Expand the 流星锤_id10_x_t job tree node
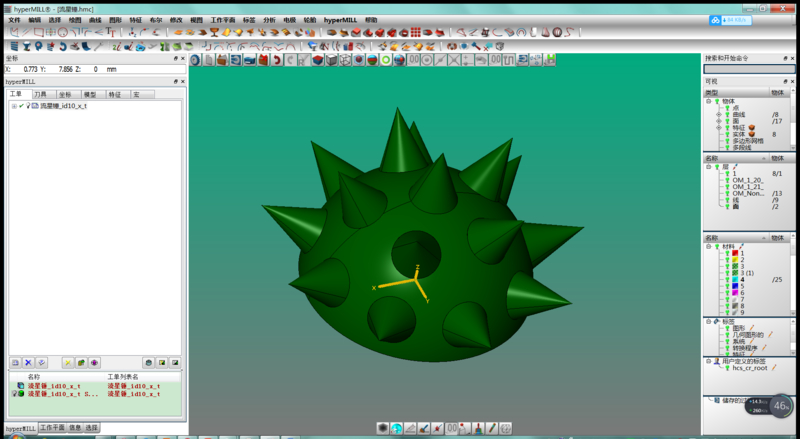Viewport: 800px width, 439px height. 14,106
